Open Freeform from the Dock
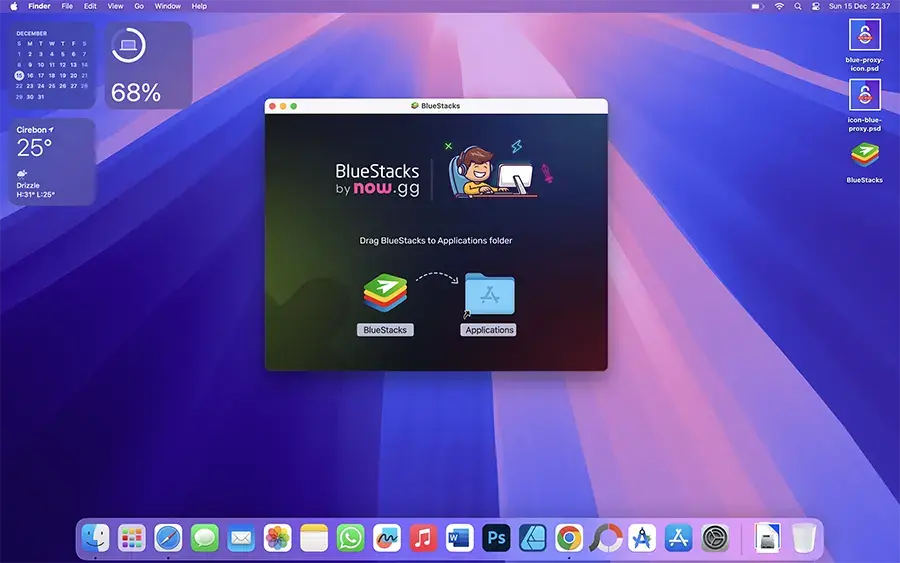 click(x=387, y=538)
